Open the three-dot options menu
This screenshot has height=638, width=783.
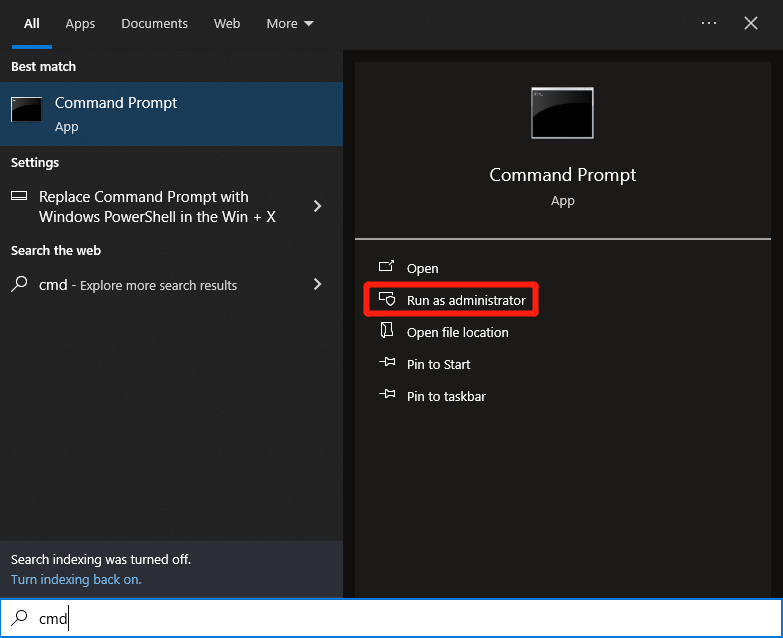click(x=709, y=23)
